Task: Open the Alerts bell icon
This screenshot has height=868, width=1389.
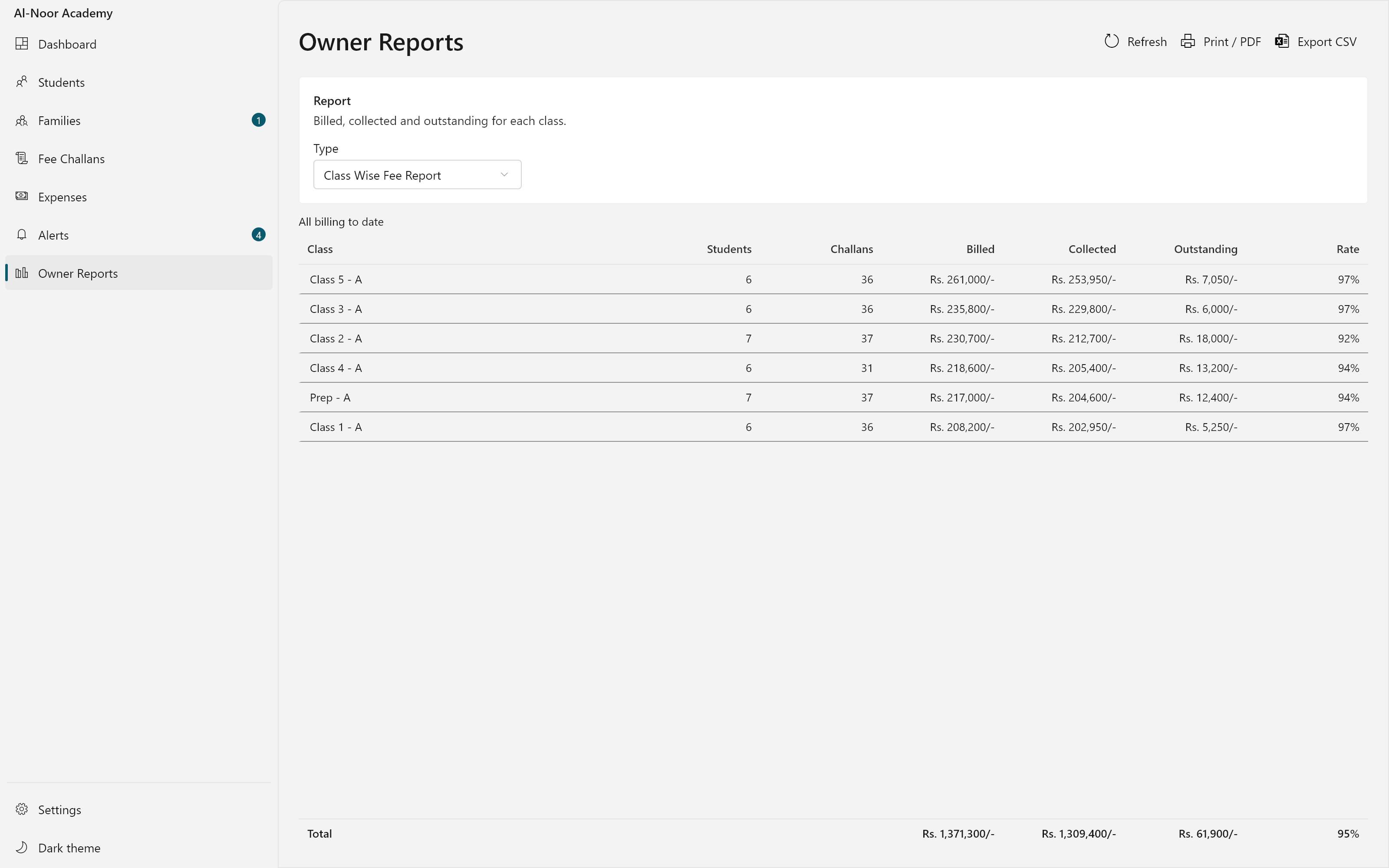Action: (22, 235)
